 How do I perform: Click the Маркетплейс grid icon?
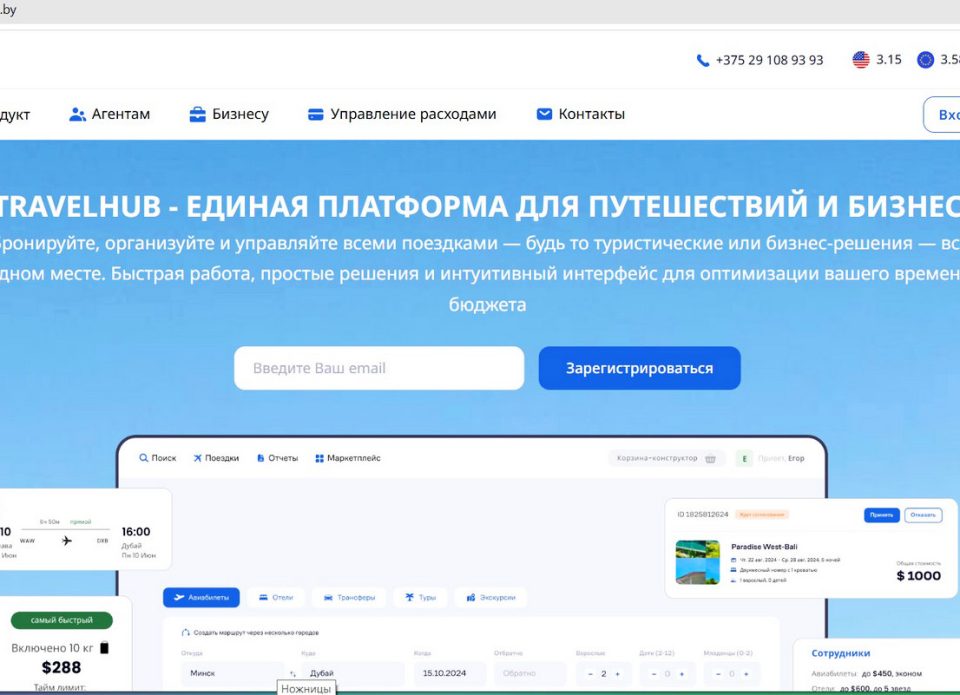click(x=319, y=458)
